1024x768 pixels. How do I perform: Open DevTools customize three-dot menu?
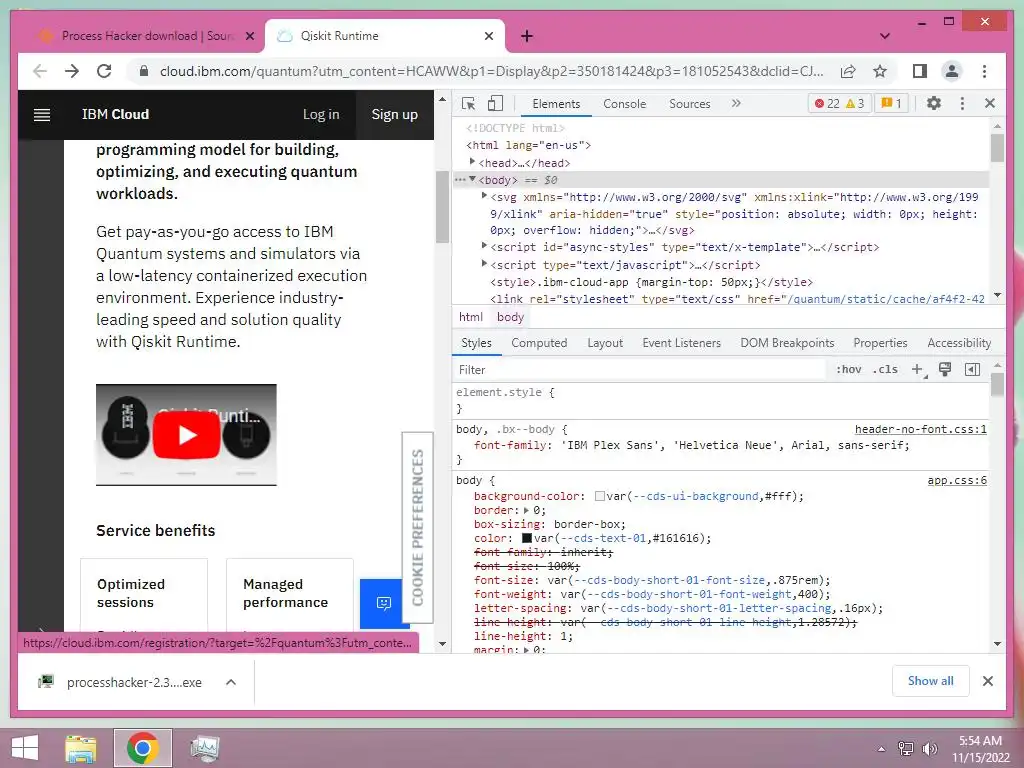click(x=962, y=103)
